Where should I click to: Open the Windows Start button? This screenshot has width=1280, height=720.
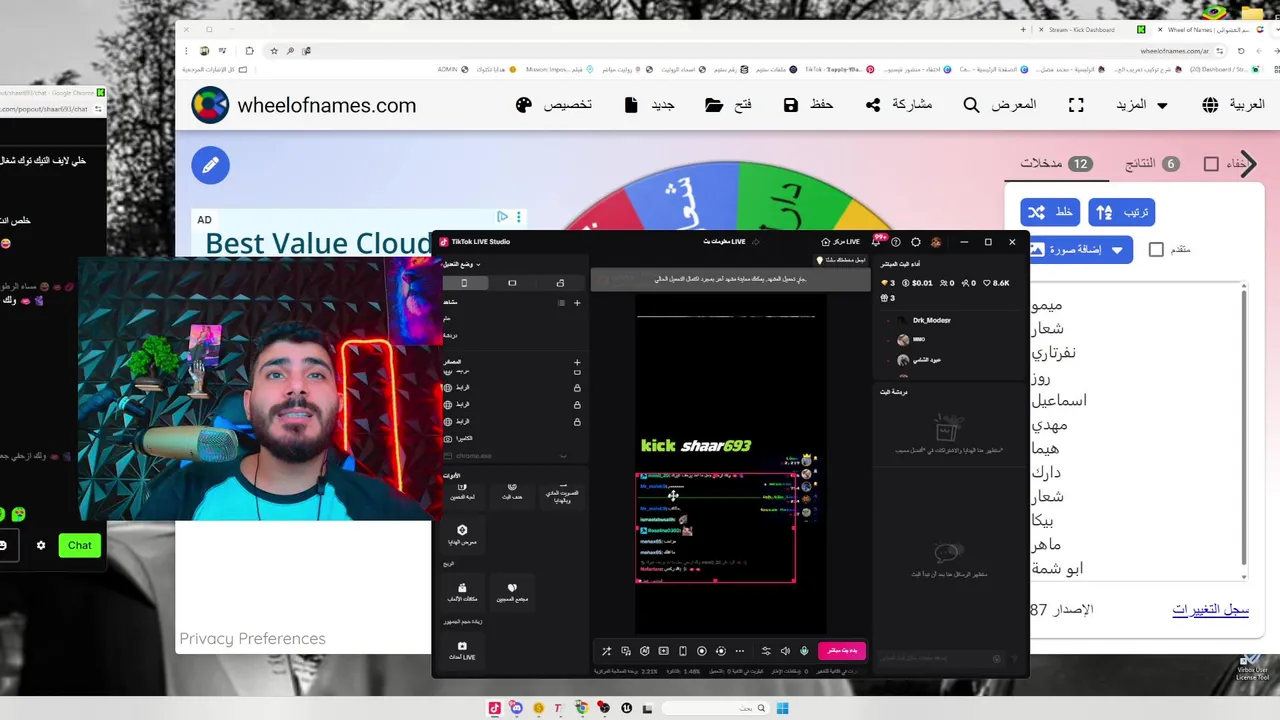point(782,708)
